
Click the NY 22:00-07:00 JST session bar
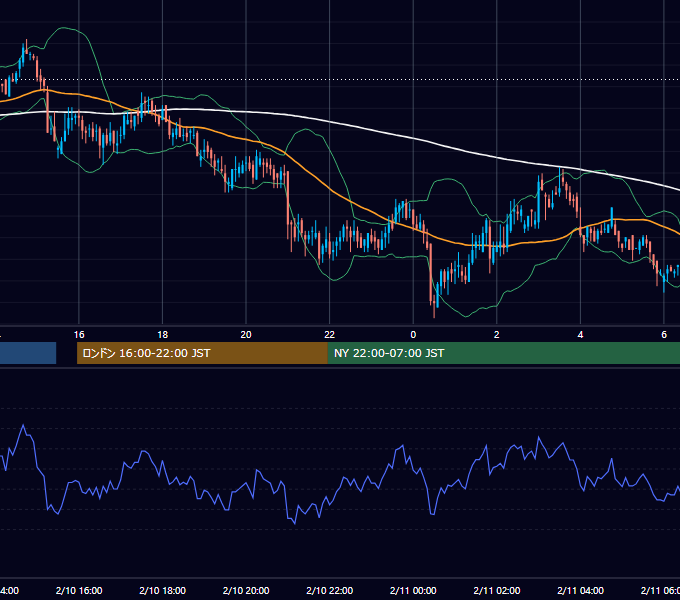504,353
